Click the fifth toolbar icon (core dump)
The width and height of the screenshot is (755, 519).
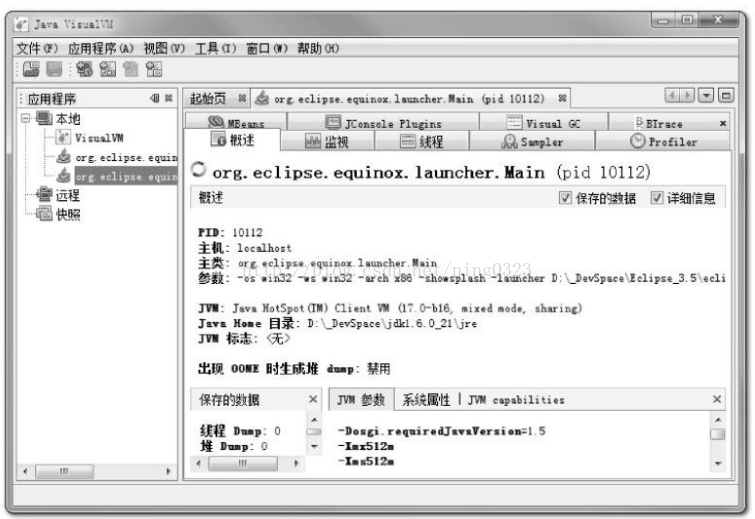click(130, 70)
